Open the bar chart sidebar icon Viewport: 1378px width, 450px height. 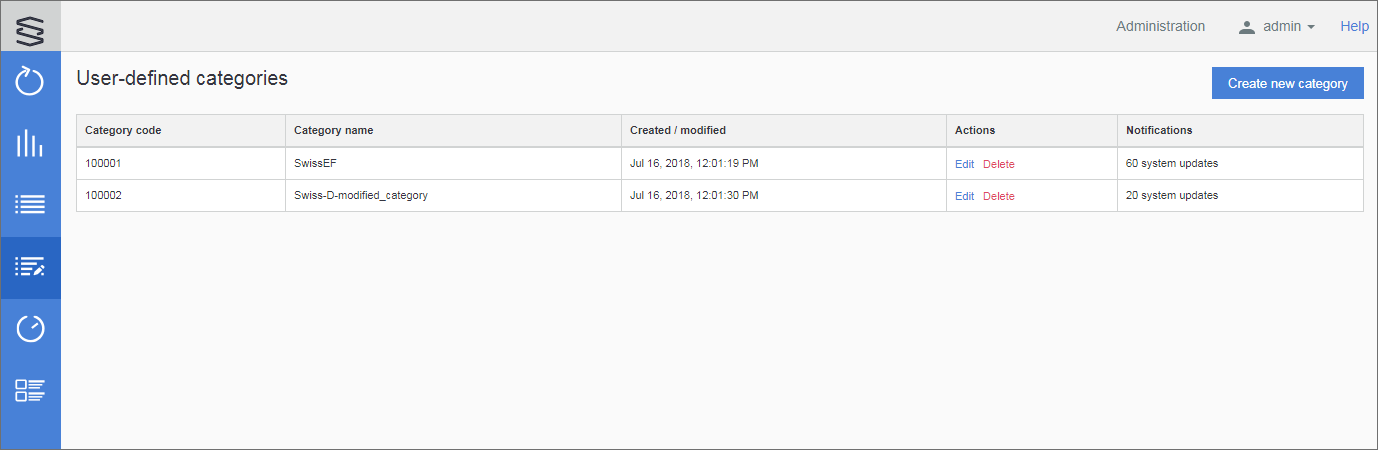point(30,143)
